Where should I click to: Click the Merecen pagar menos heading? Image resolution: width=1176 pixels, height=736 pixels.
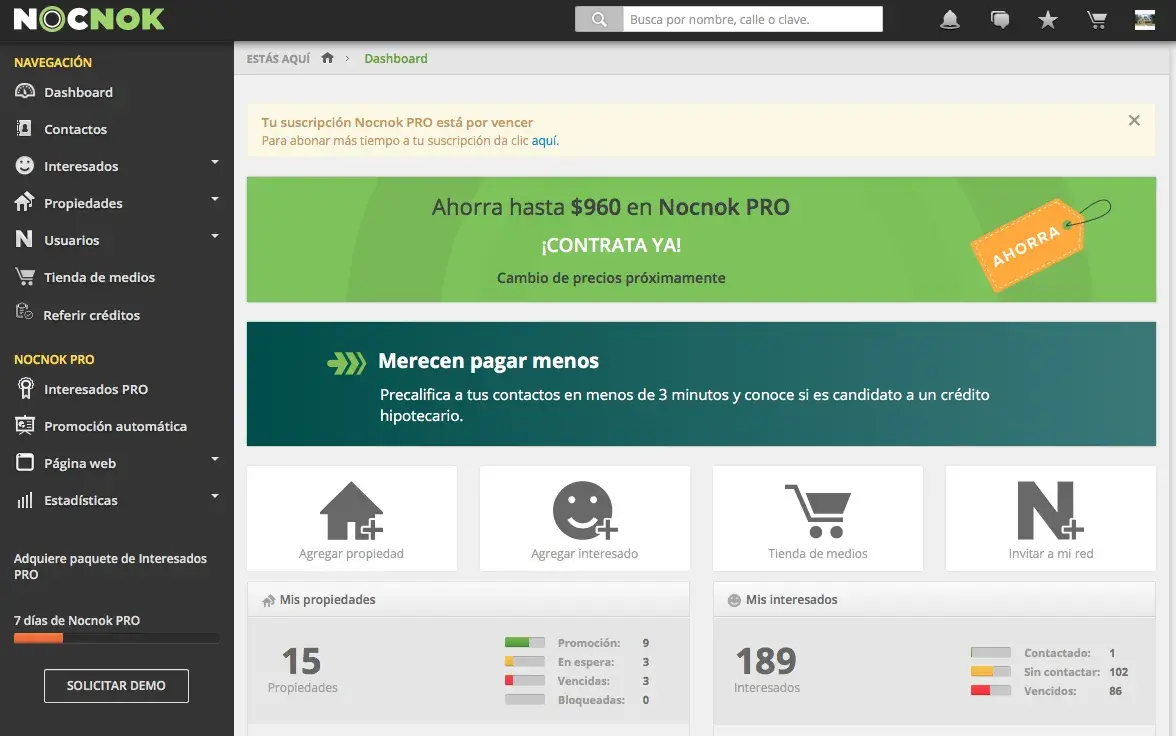tap(488, 361)
